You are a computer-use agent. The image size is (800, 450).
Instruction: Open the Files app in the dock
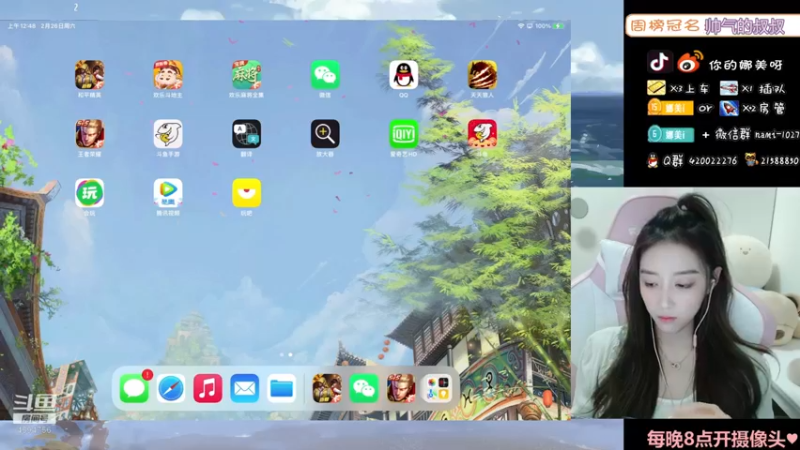pyautogui.click(x=281, y=388)
